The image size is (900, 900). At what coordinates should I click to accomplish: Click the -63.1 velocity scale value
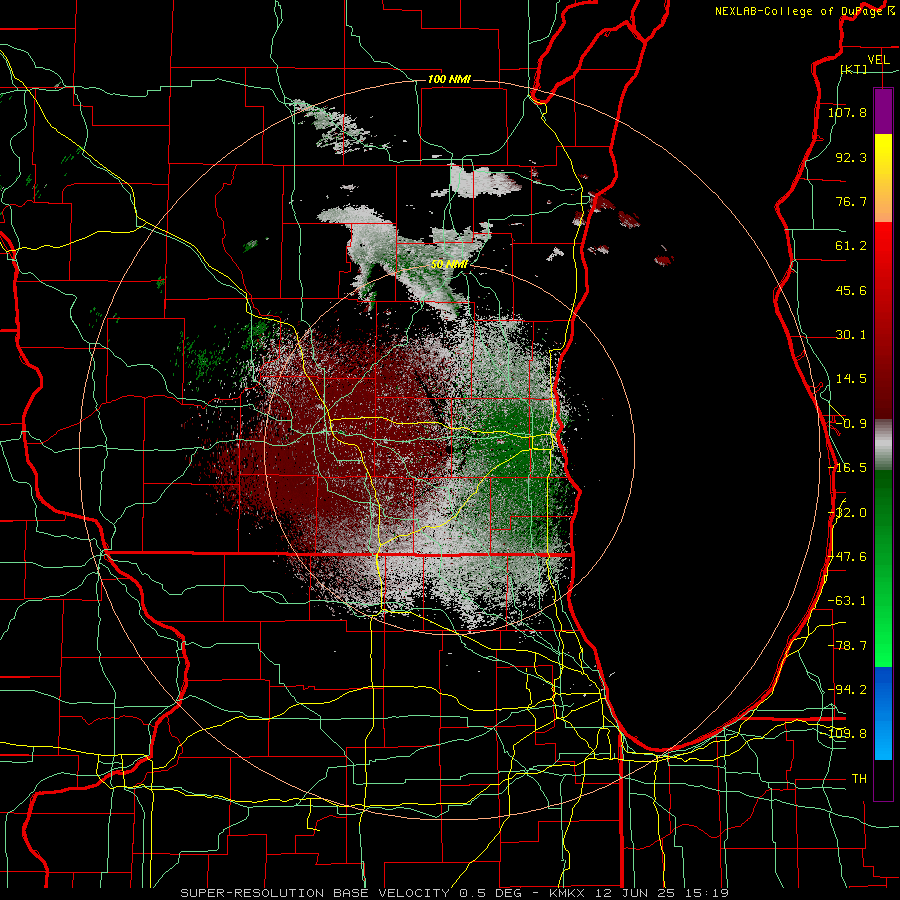coord(847,601)
